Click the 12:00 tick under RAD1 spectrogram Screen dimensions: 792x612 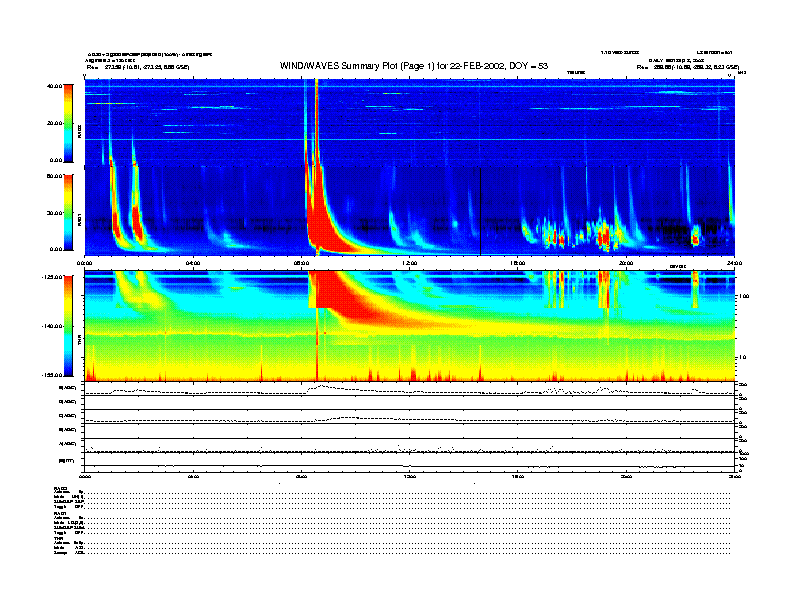(x=410, y=263)
